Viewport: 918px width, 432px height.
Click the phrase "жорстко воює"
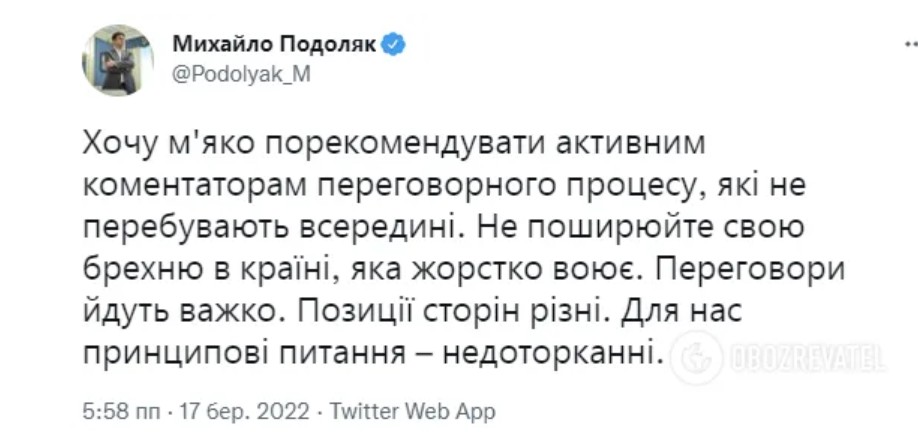point(565,268)
